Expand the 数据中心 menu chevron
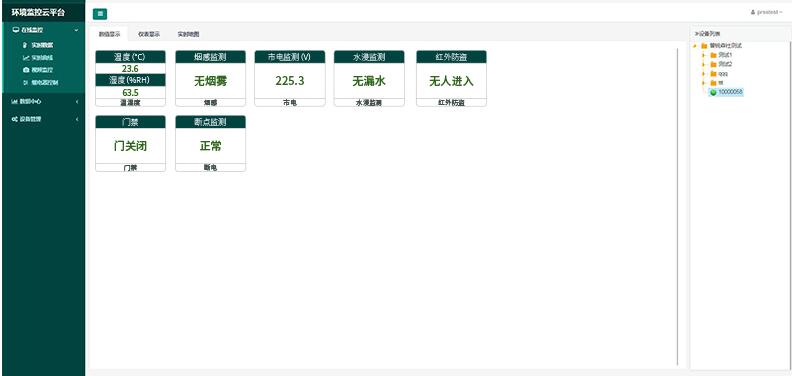This screenshot has height=376, width=798. [77, 101]
